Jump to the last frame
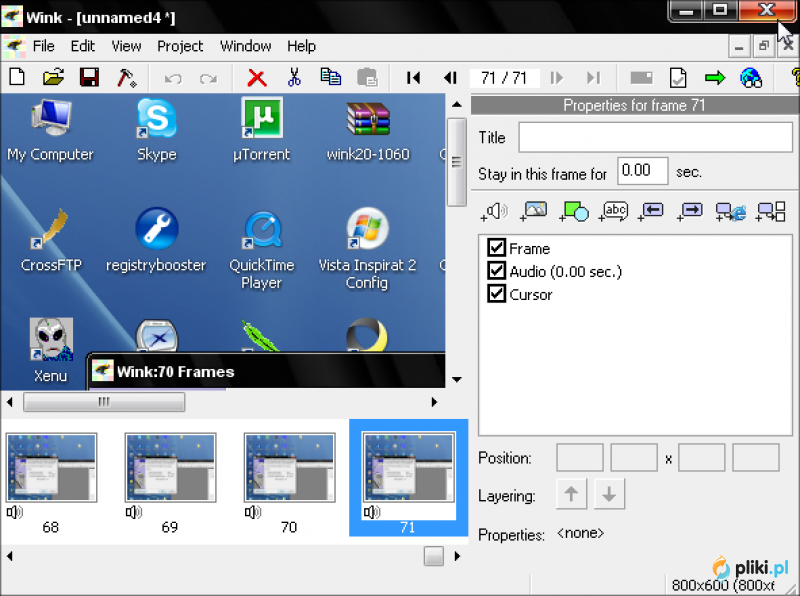800x596 pixels. tap(593, 78)
